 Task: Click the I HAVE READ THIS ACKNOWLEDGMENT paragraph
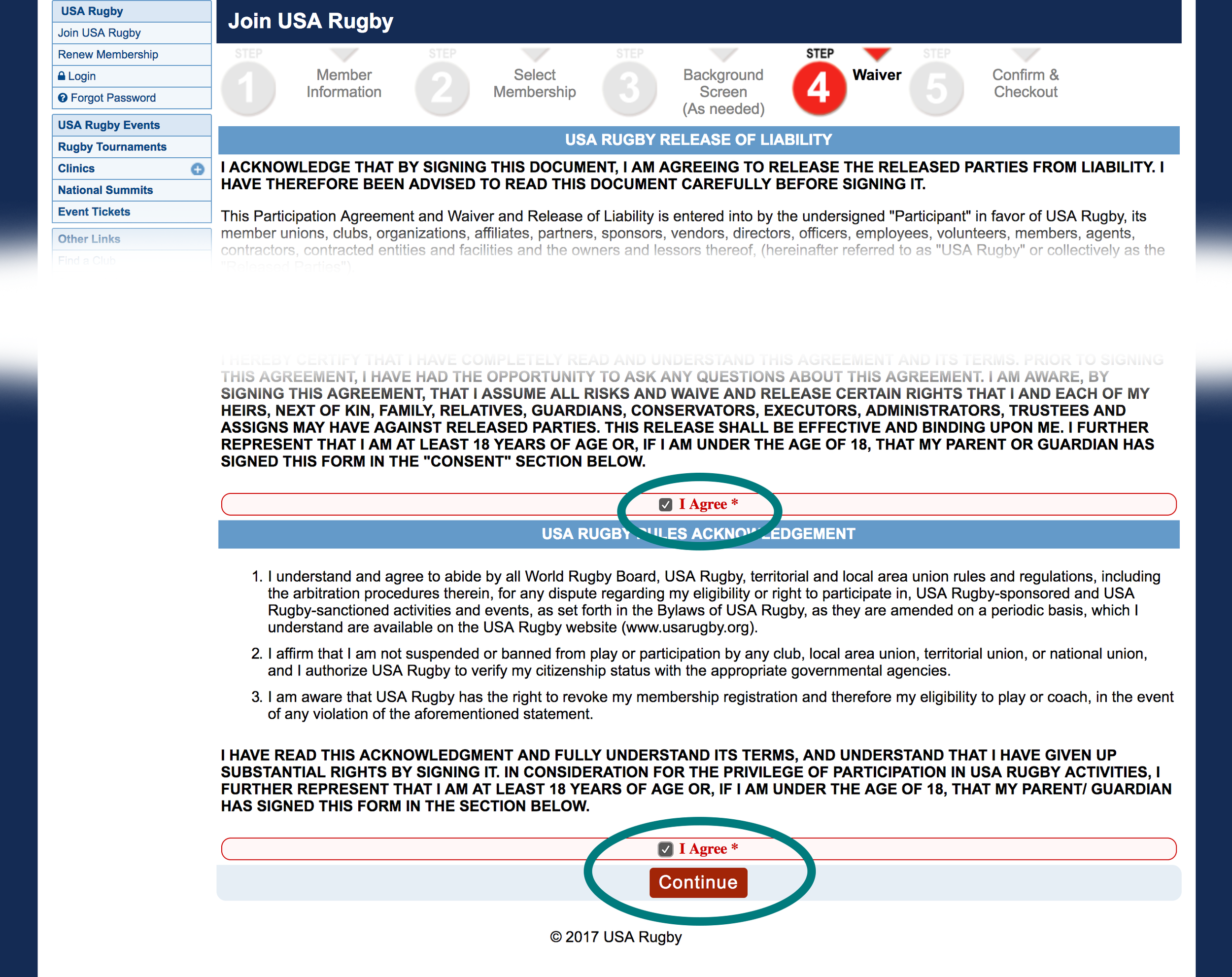tap(696, 781)
